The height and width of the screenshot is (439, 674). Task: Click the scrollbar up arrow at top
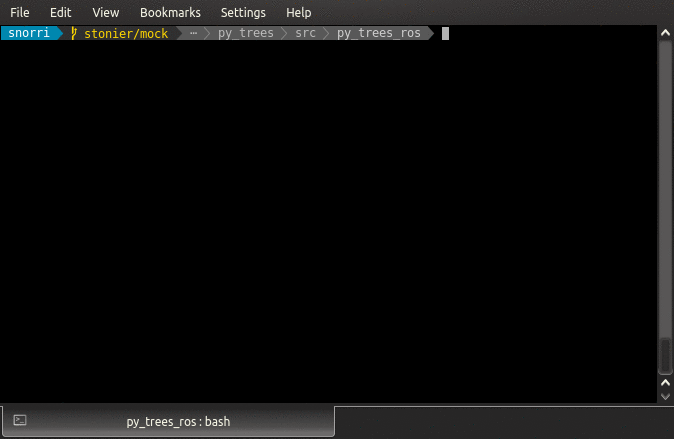(x=665, y=32)
